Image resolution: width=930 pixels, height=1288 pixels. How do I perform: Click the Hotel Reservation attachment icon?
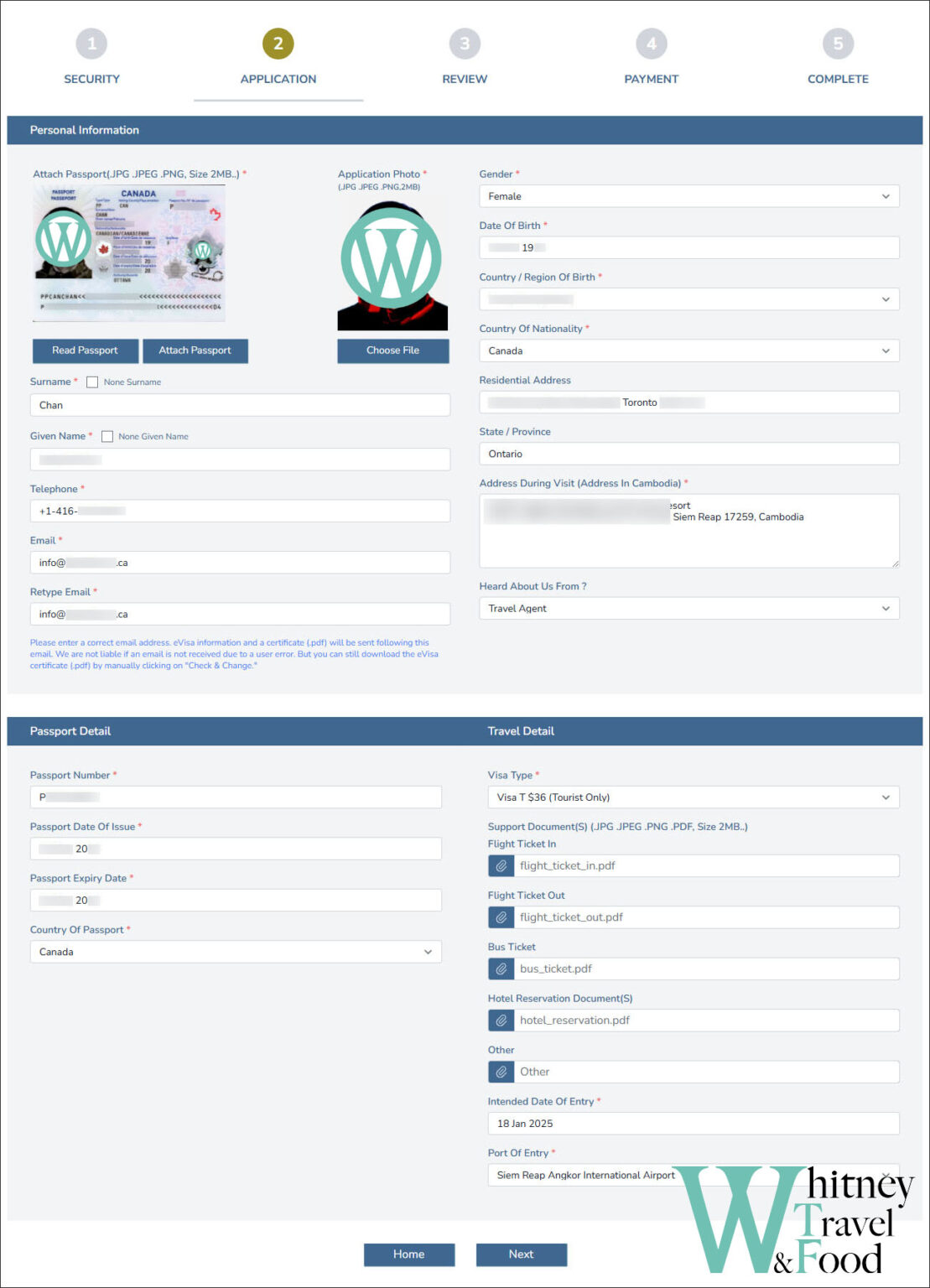(x=501, y=1021)
